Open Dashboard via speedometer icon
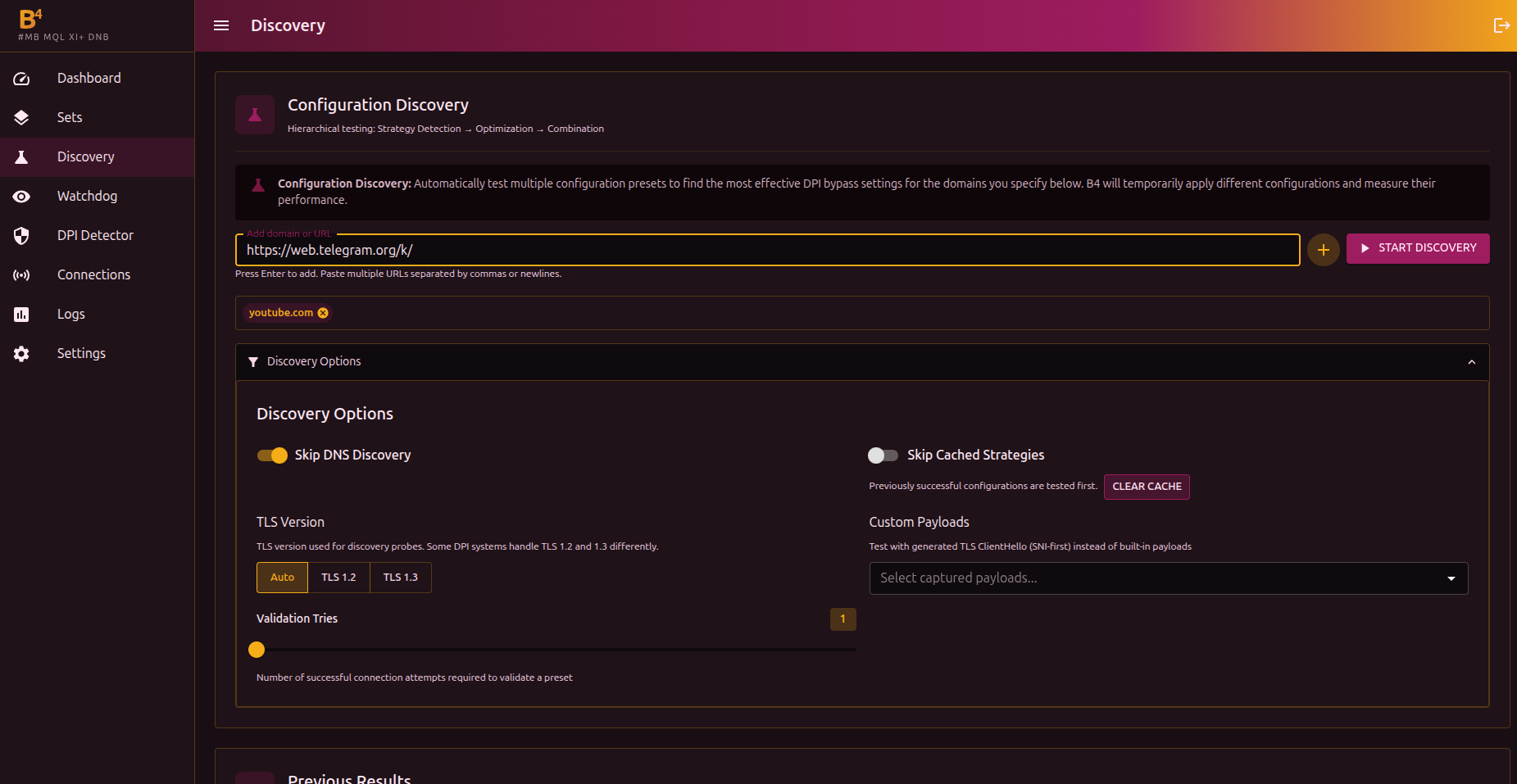The image size is (1517, 784). click(x=22, y=79)
